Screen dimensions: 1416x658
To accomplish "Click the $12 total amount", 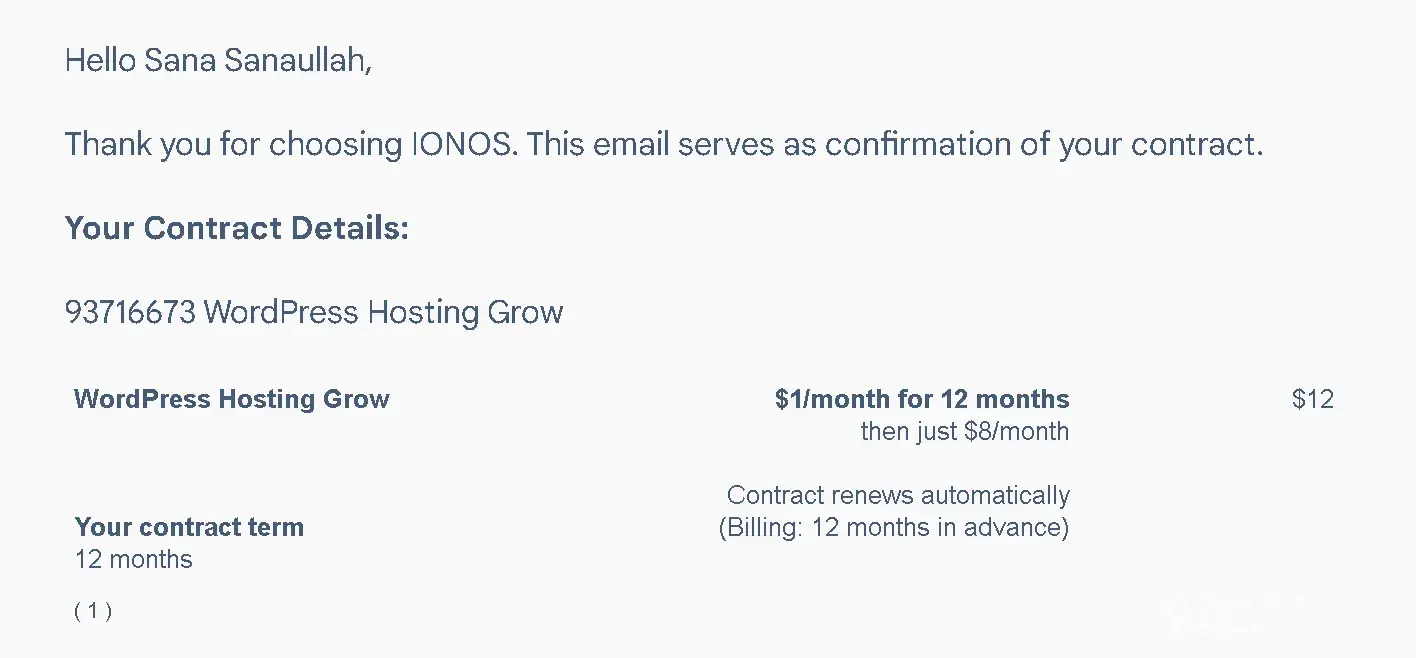I will (1312, 400).
